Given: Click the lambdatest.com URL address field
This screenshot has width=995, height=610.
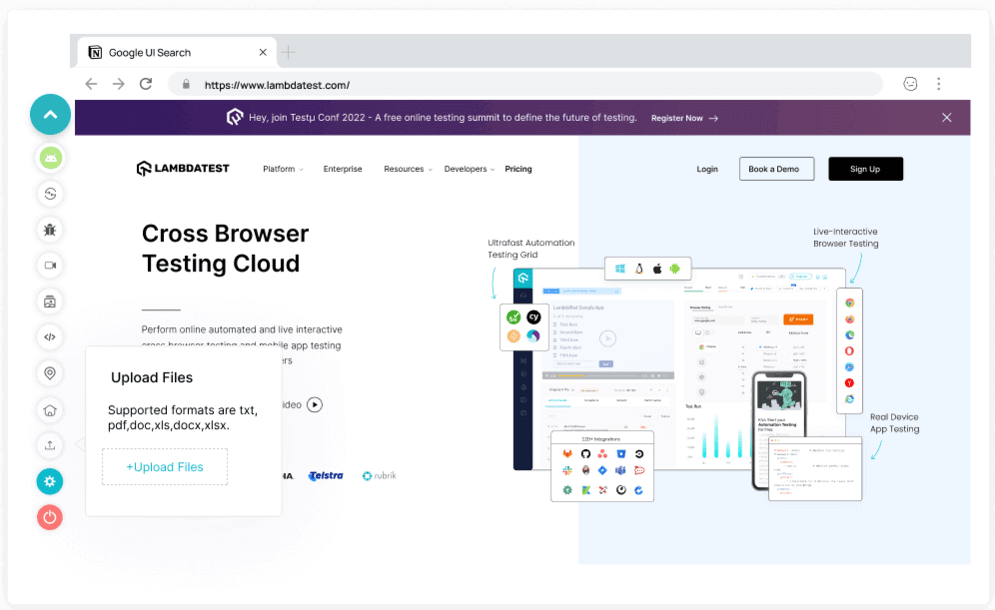Looking at the screenshot, I should point(525,84).
